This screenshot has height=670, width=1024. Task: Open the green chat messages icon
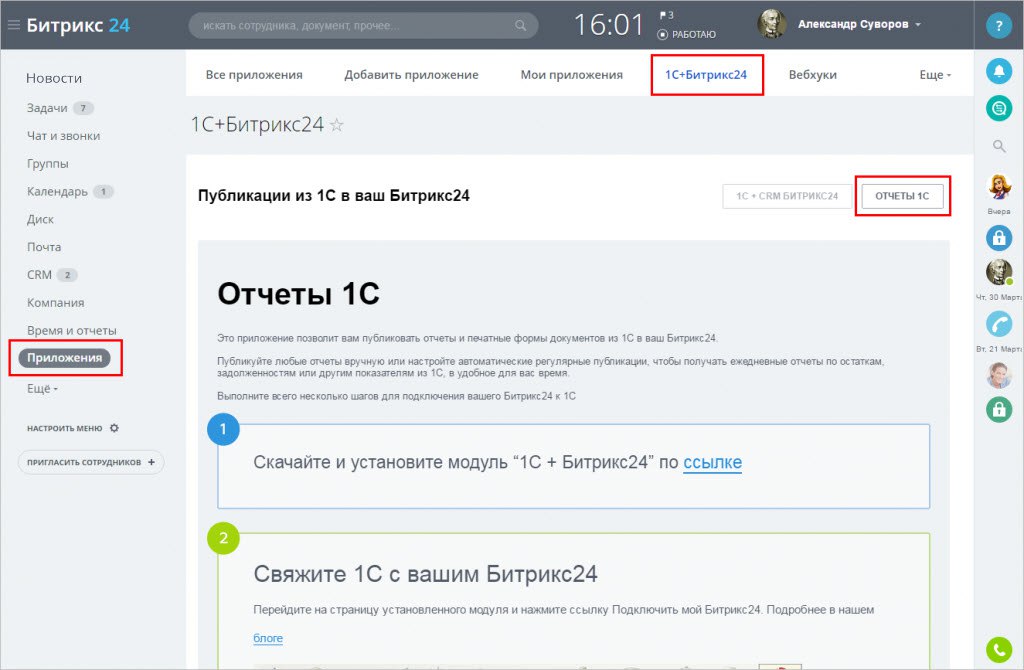[999, 108]
